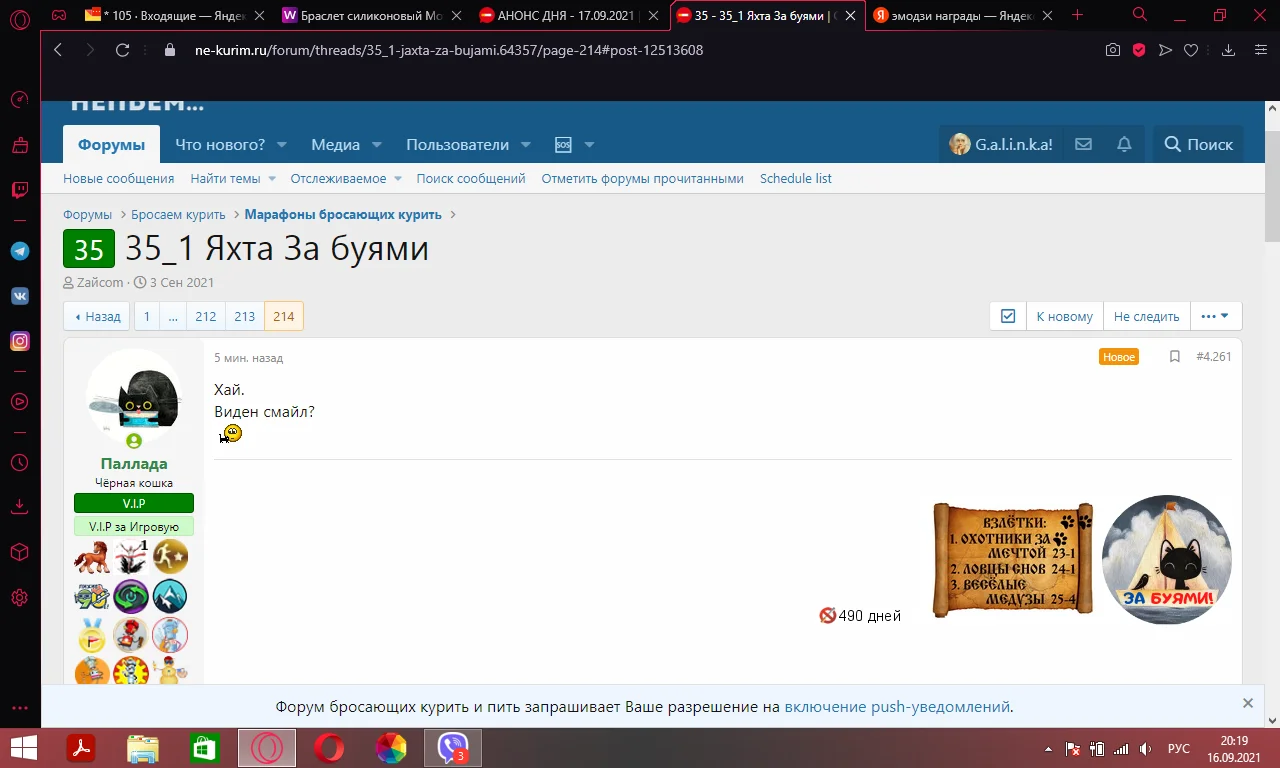Open Поиск search in the forum header
This screenshot has width=1280, height=768.
coord(1197,143)
